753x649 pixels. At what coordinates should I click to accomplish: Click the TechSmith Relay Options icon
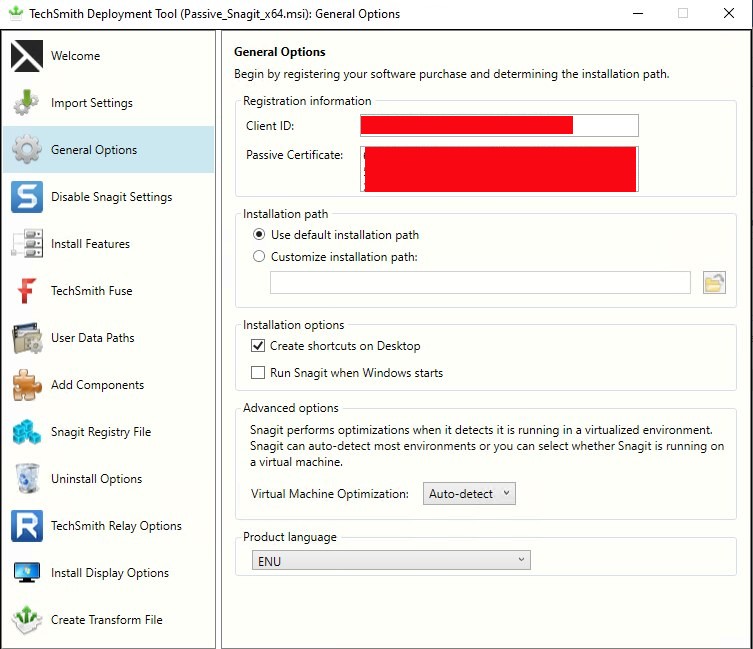27,526
